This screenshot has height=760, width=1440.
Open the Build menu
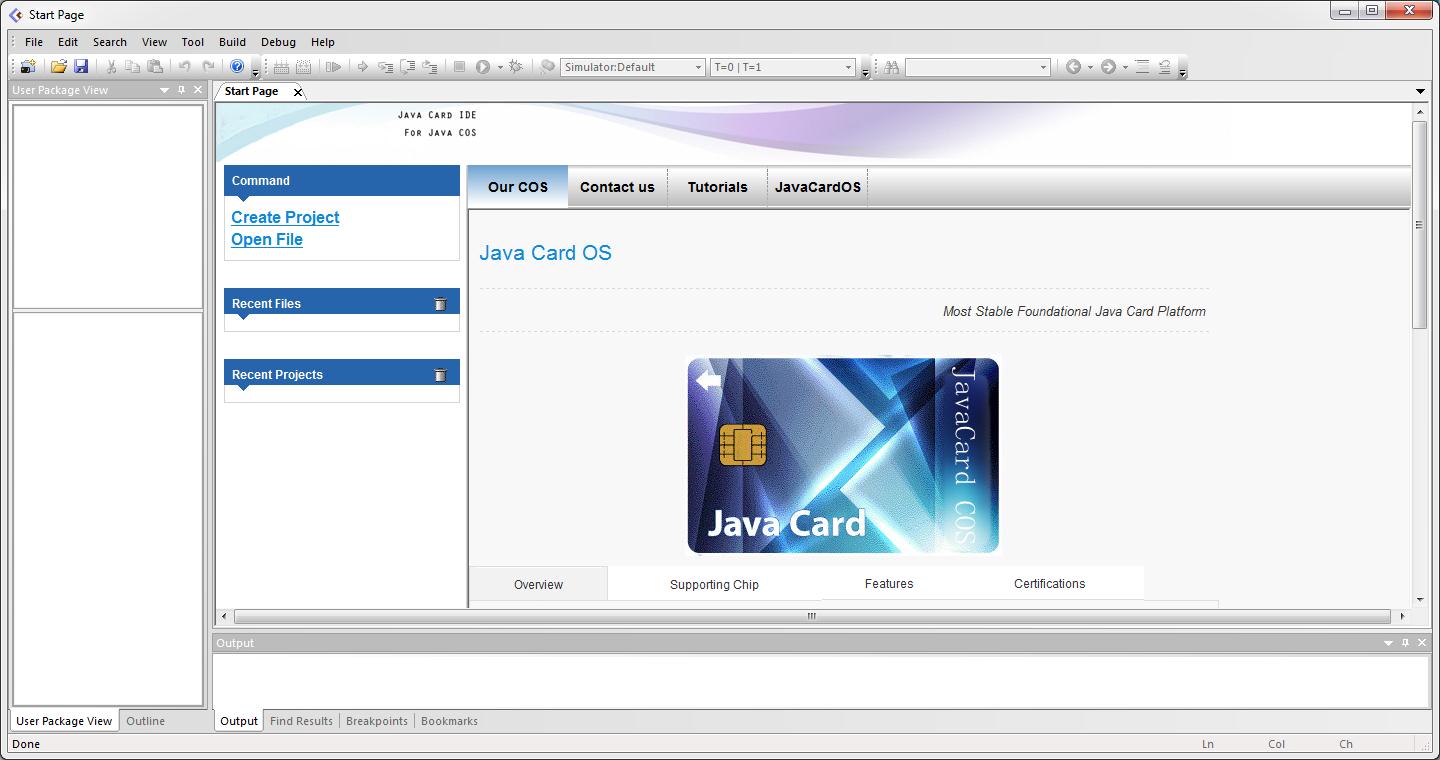[x=232, y=42]
